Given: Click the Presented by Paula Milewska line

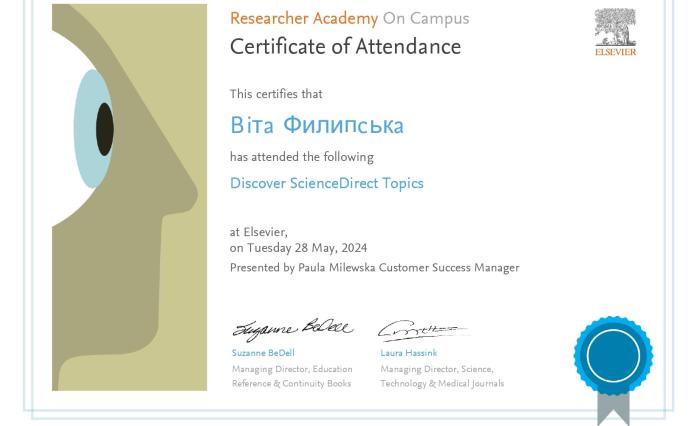Looking at the screenshot, I should coord(374,268).
